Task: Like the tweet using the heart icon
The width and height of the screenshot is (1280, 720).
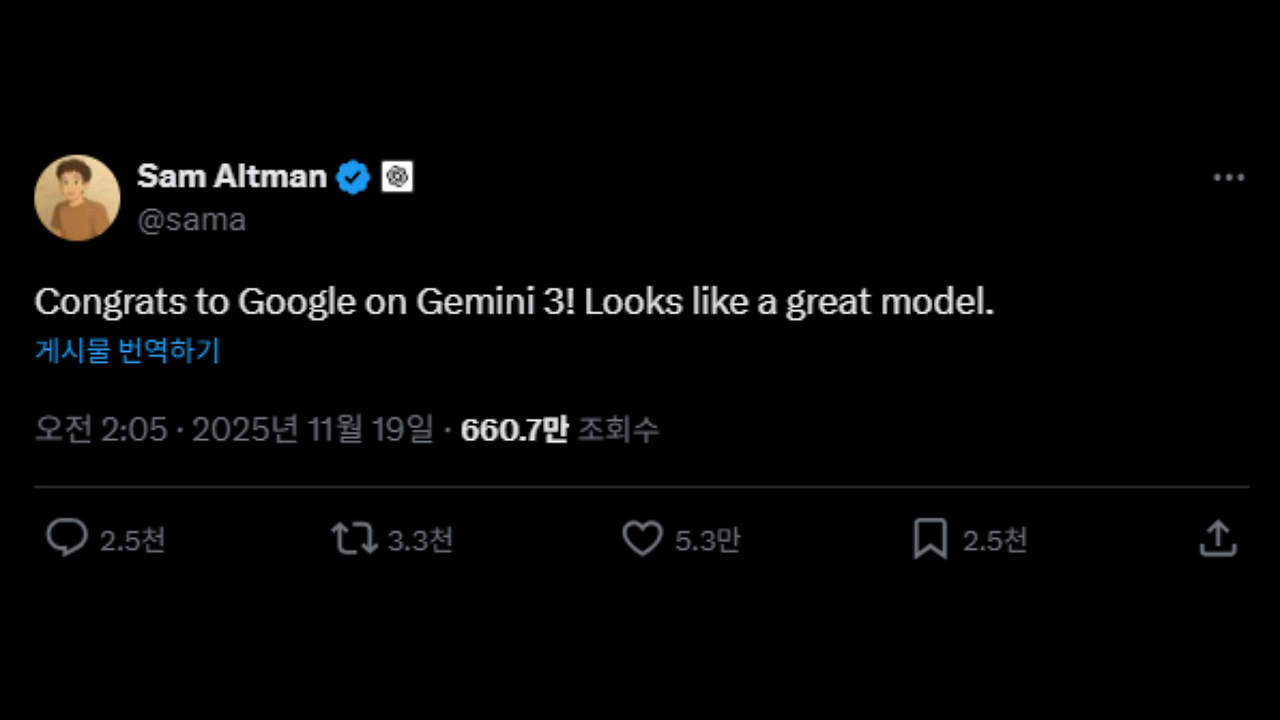Action: 643,539
